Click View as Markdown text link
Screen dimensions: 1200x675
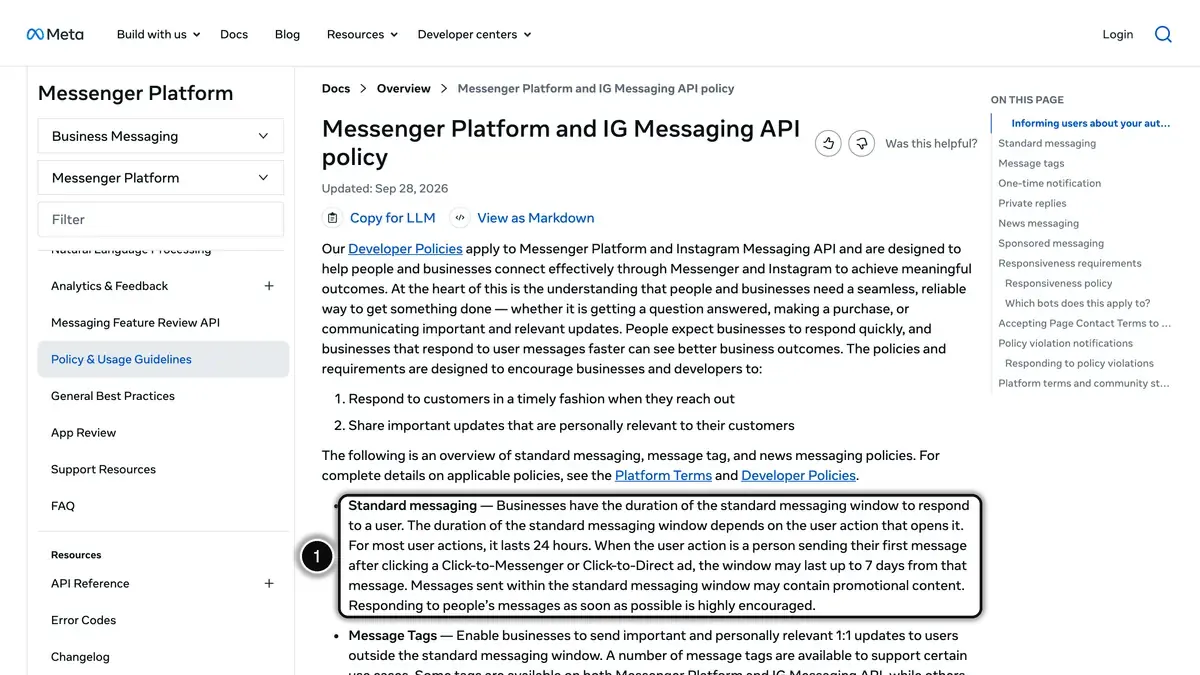coord(536,218)
